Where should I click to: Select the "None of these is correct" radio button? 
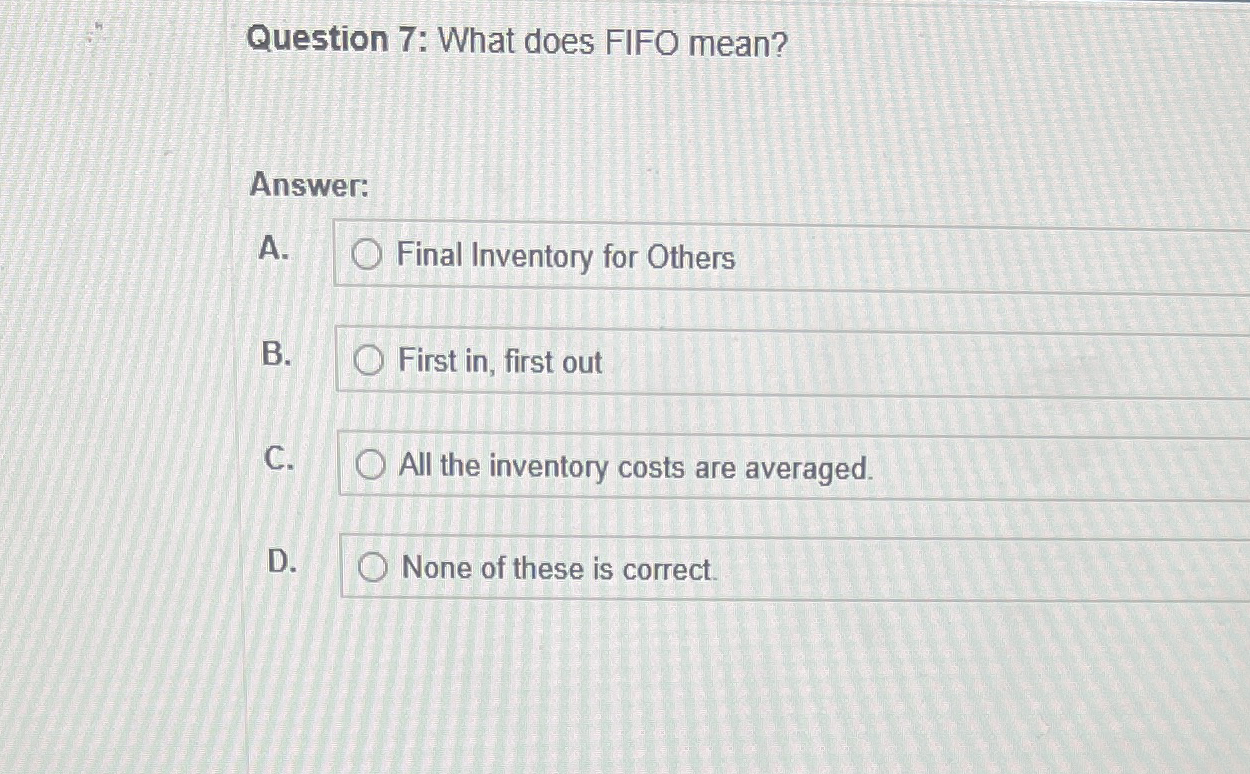pos(374,568)
